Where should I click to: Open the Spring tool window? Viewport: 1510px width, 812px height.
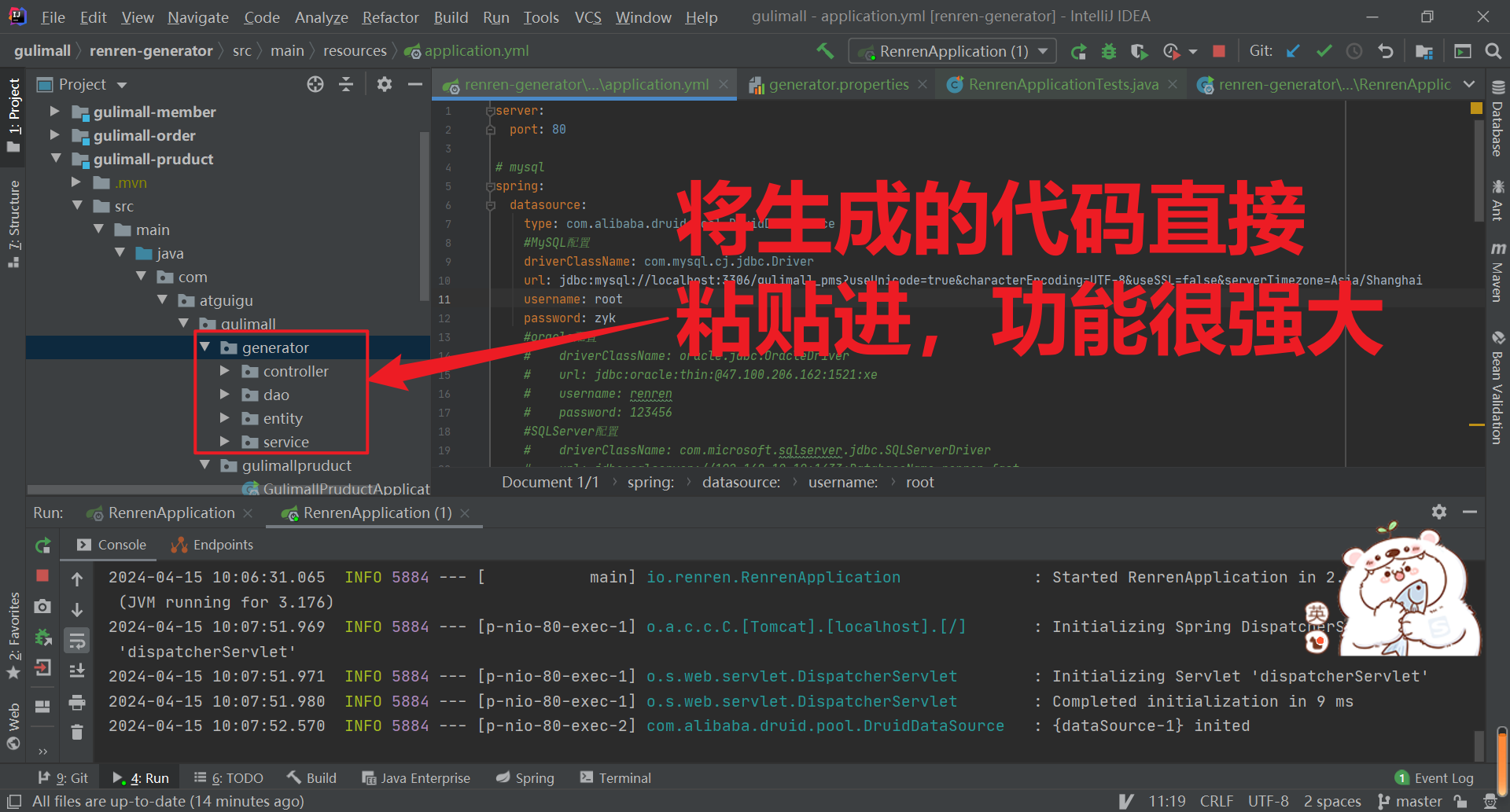(x=525, y=778)
